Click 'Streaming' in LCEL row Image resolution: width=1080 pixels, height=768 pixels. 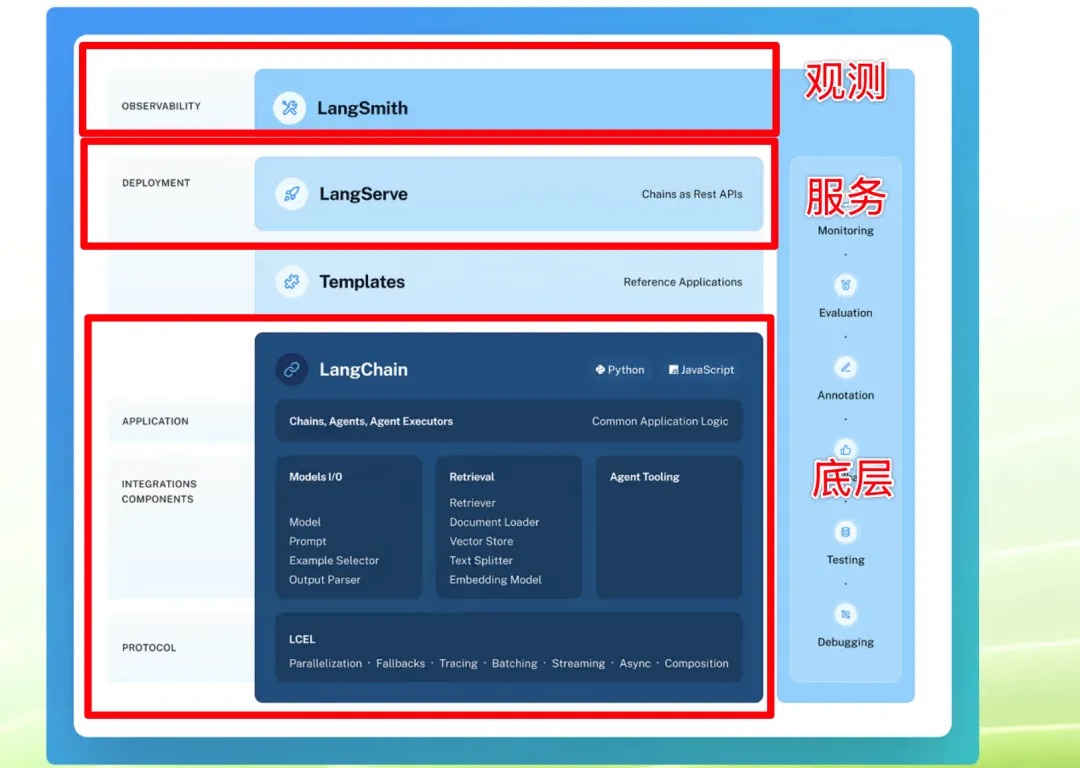578,663
